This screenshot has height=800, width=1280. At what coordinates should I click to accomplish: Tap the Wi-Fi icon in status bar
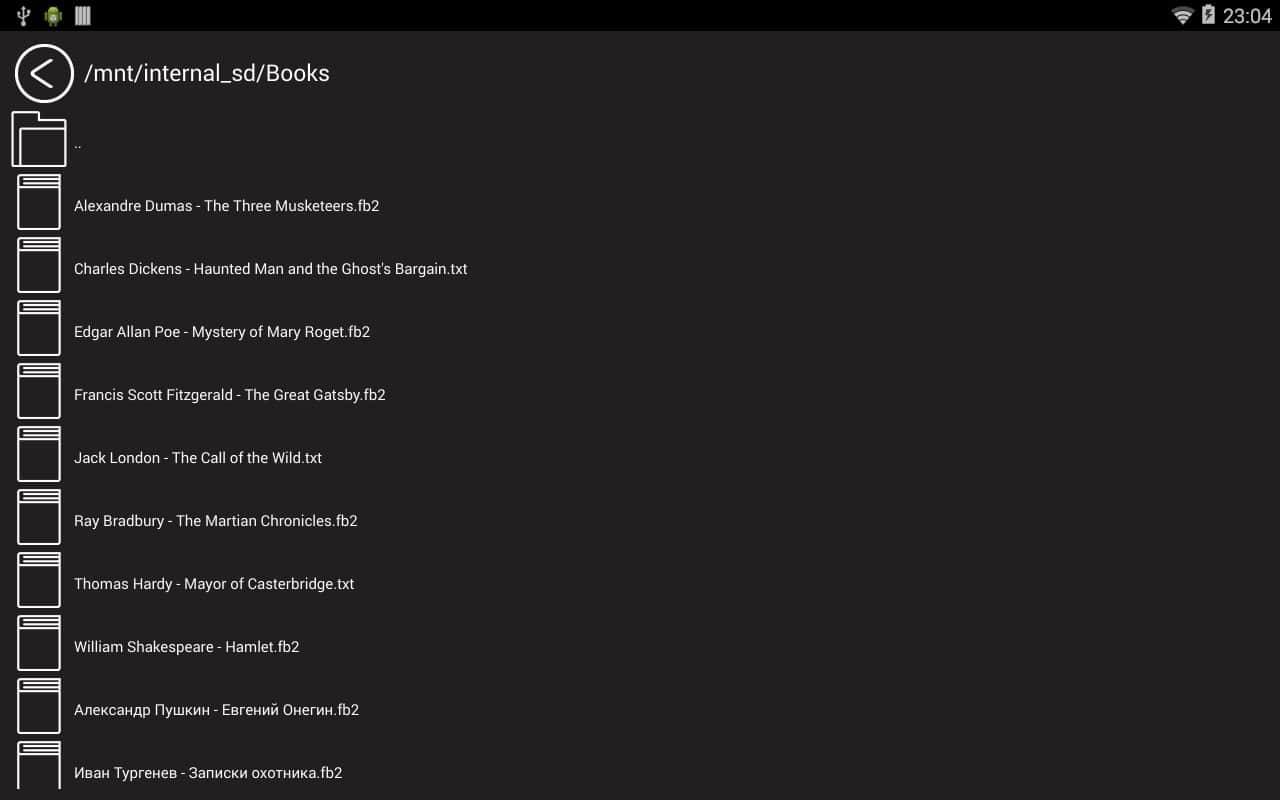click(1182, 15)
